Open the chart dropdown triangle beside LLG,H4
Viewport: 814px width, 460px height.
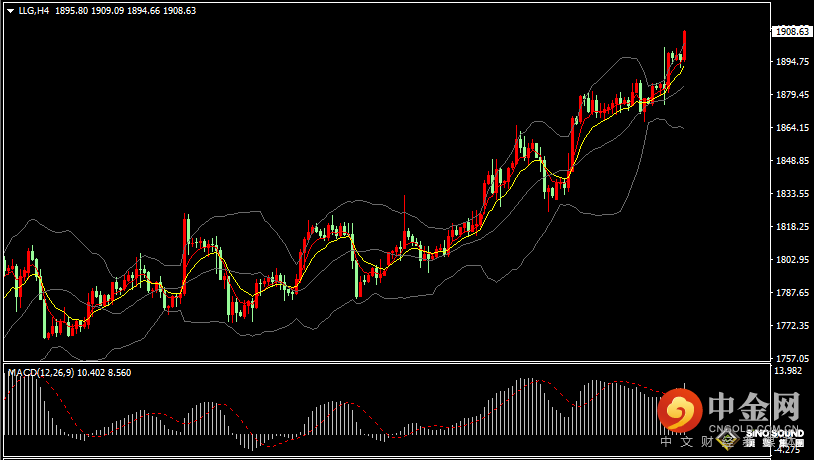10,11
